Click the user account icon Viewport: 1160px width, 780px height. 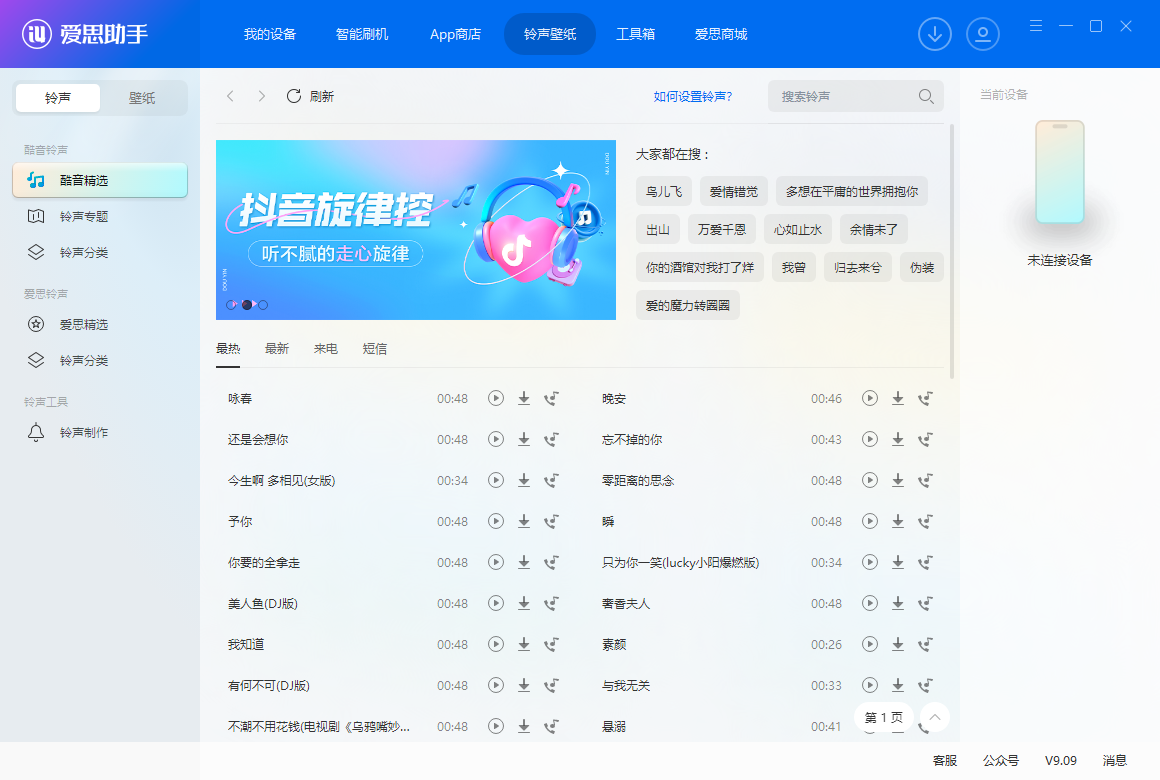983,33
